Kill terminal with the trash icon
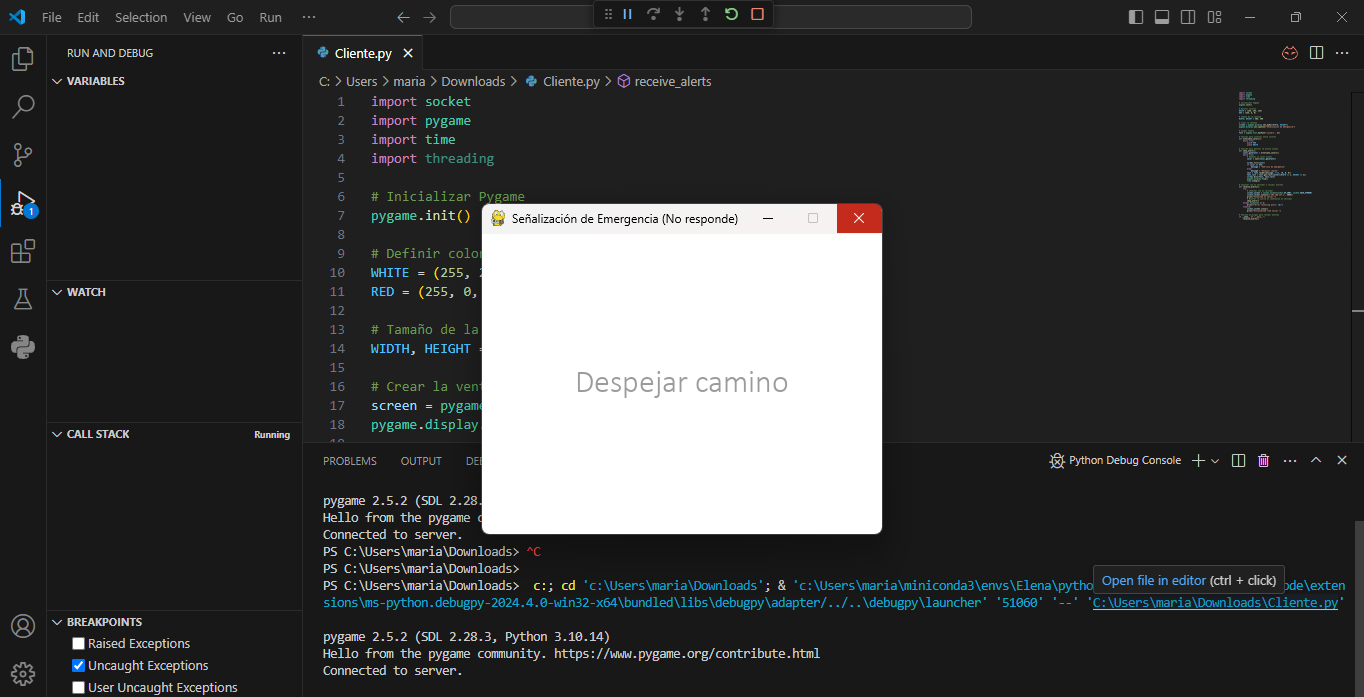This screenshot has width=1364, height=697. (x=1263, y=461)
